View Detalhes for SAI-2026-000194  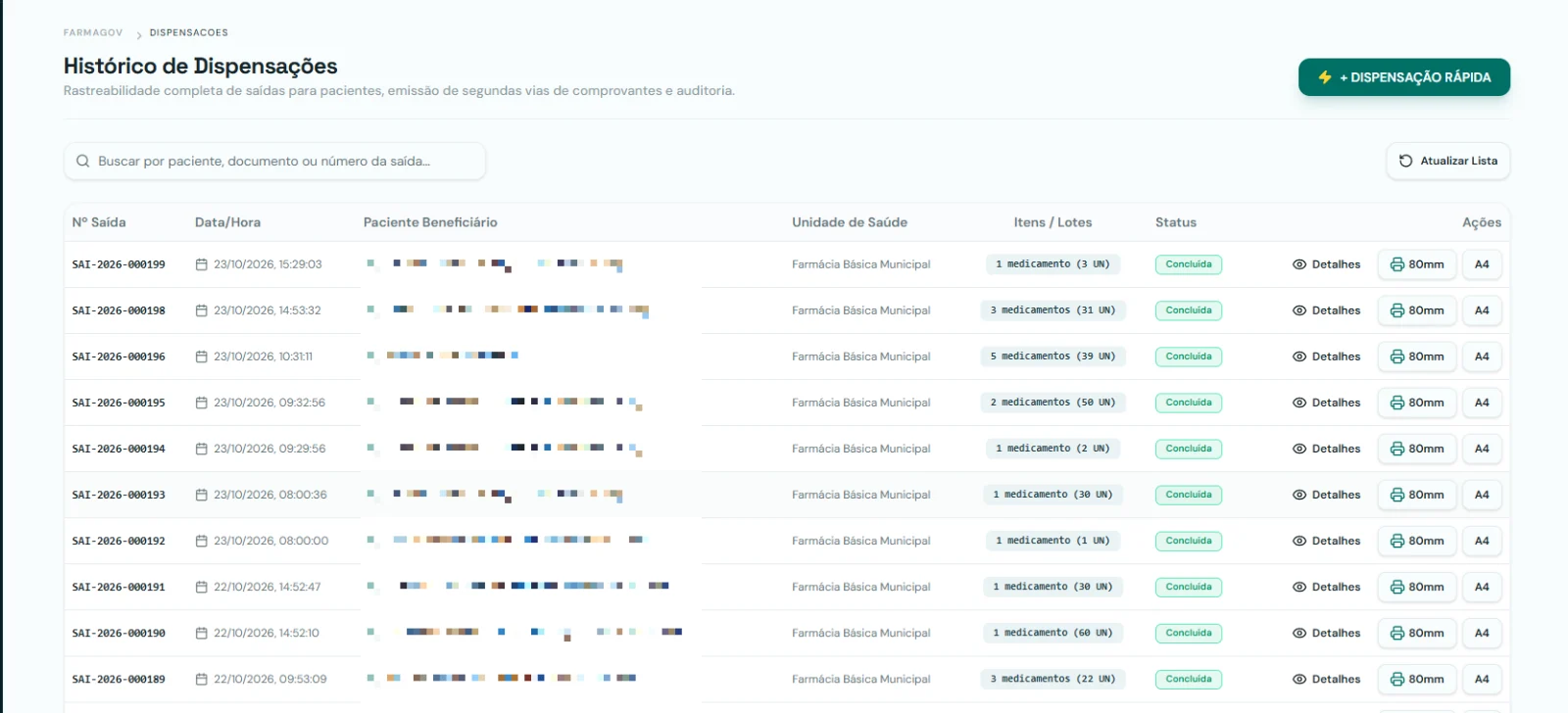coord(1326,449)
